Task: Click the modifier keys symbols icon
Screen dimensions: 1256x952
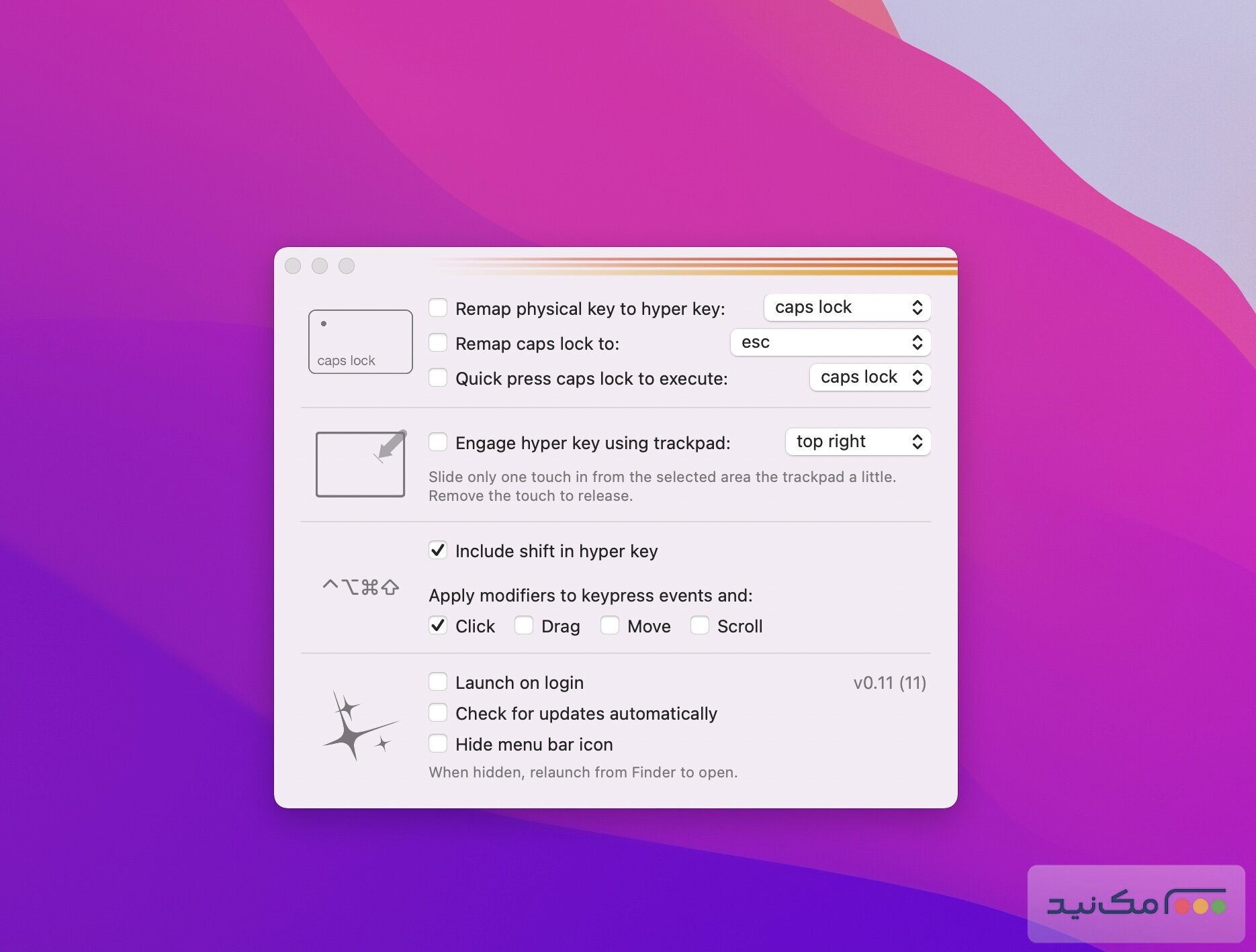Action: [x=360, y=586]
